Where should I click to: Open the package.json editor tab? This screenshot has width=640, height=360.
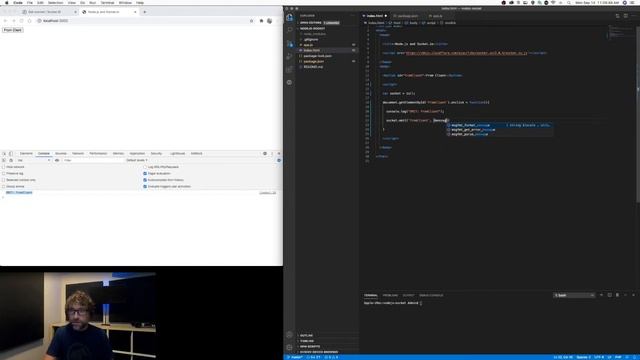point(407,16)
